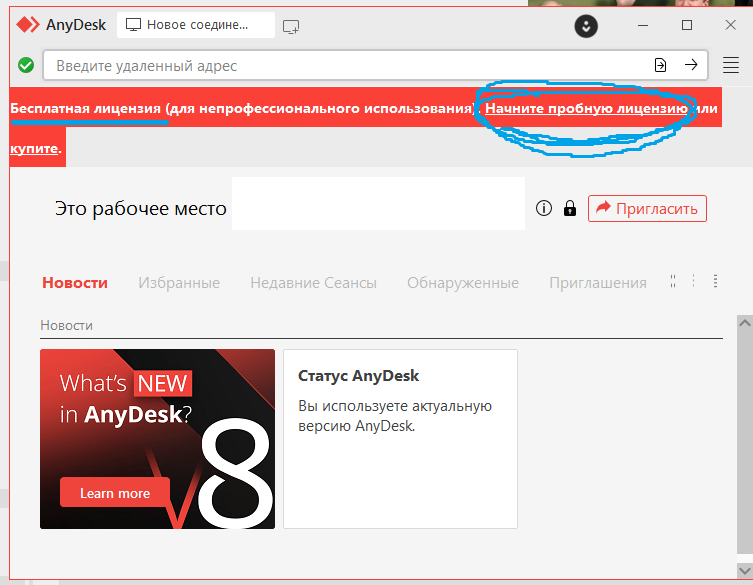
Task: Click the scrollbar down arrow in news panel
Action: pyautogui.click(x=745, y=571)
